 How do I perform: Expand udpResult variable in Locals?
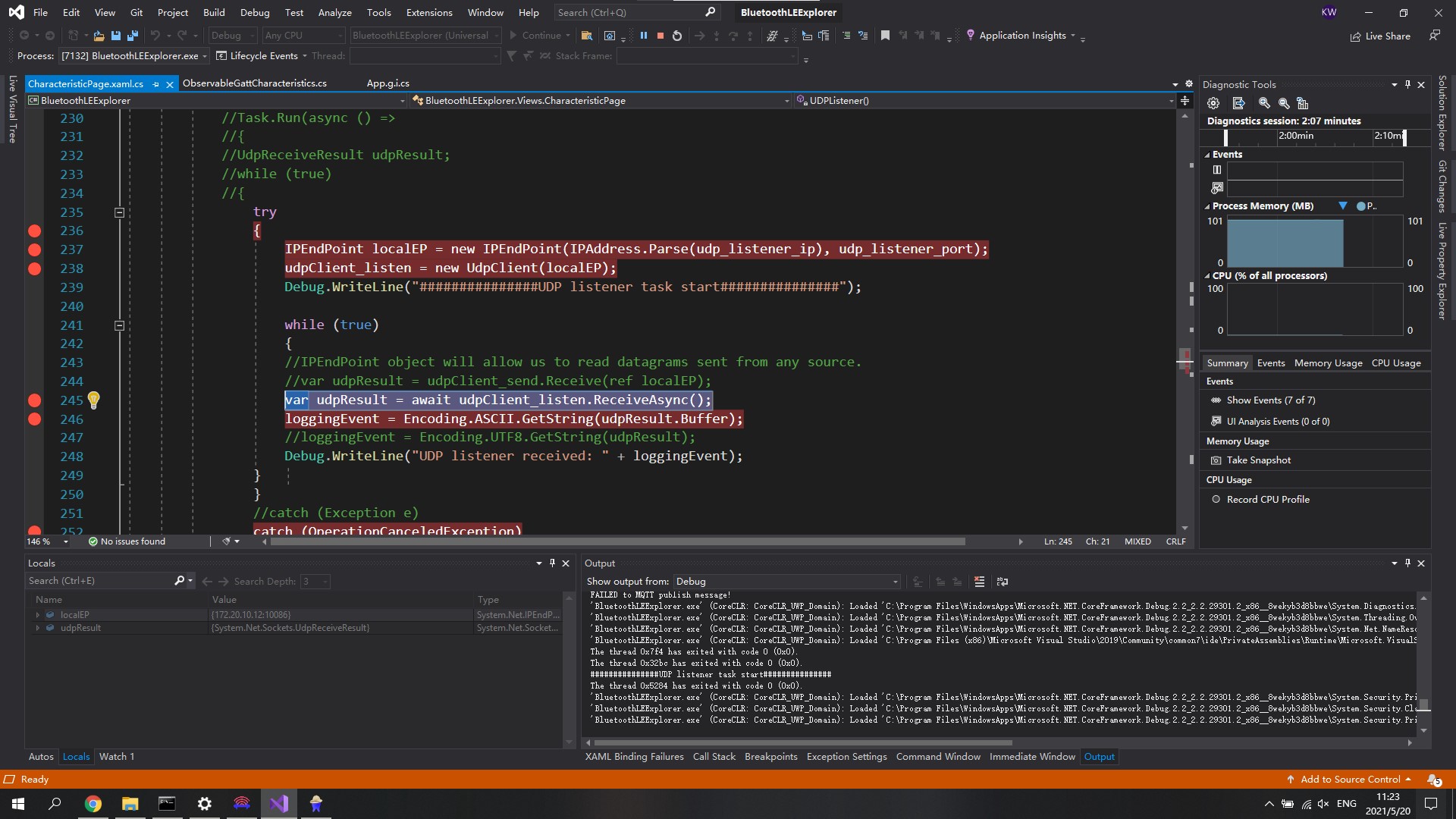(x=37, y=628)
